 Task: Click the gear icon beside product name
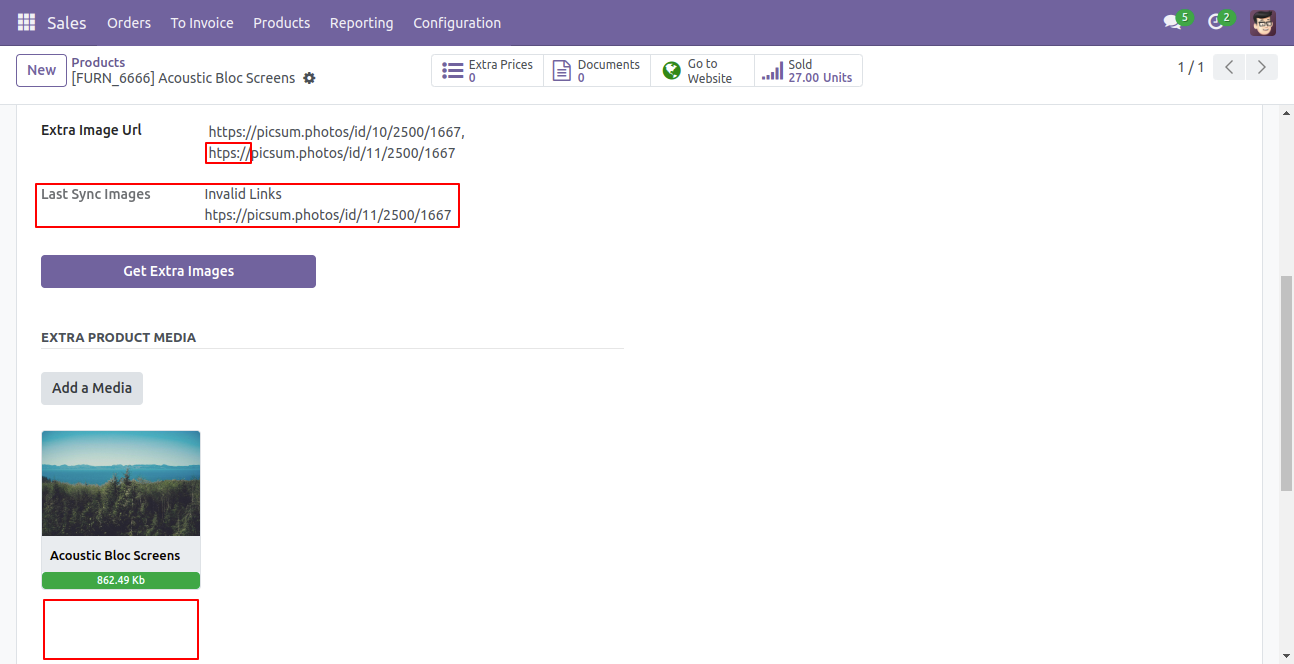(x=309, y=78)
